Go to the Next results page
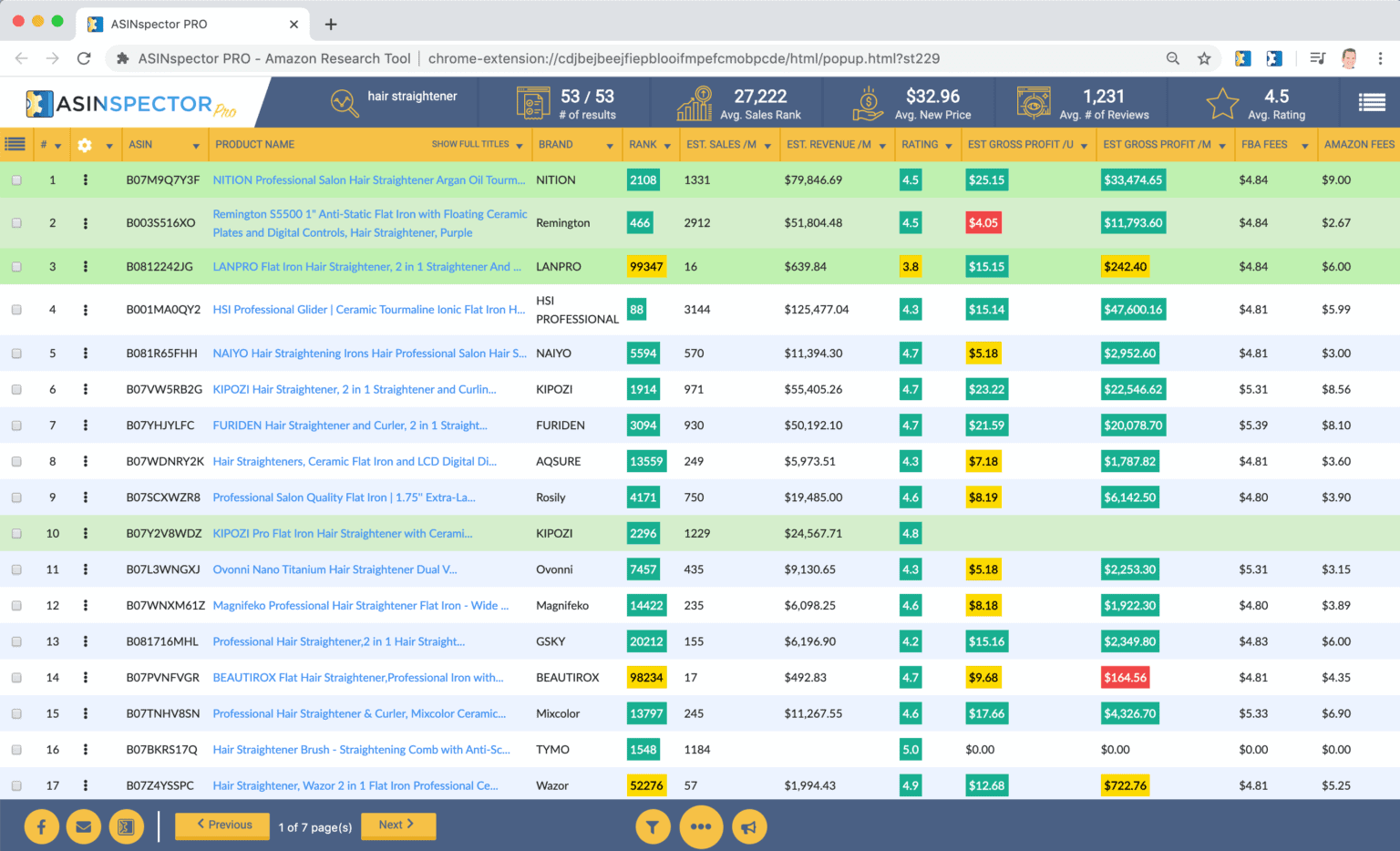The height and width of the screenshot is (851, 1400). 396,825
